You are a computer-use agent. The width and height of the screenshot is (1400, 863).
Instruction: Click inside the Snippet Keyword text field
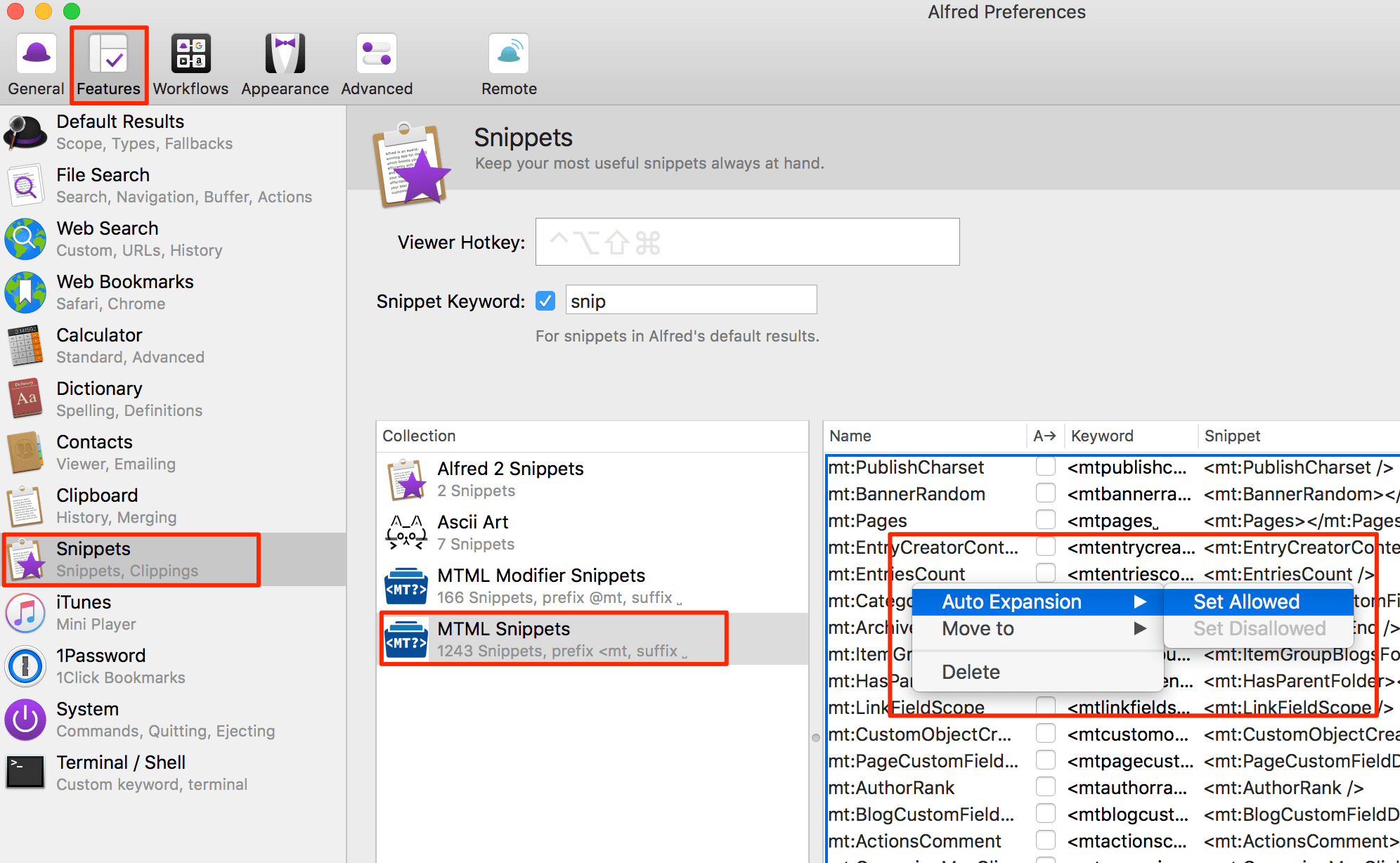pos(691,300)
